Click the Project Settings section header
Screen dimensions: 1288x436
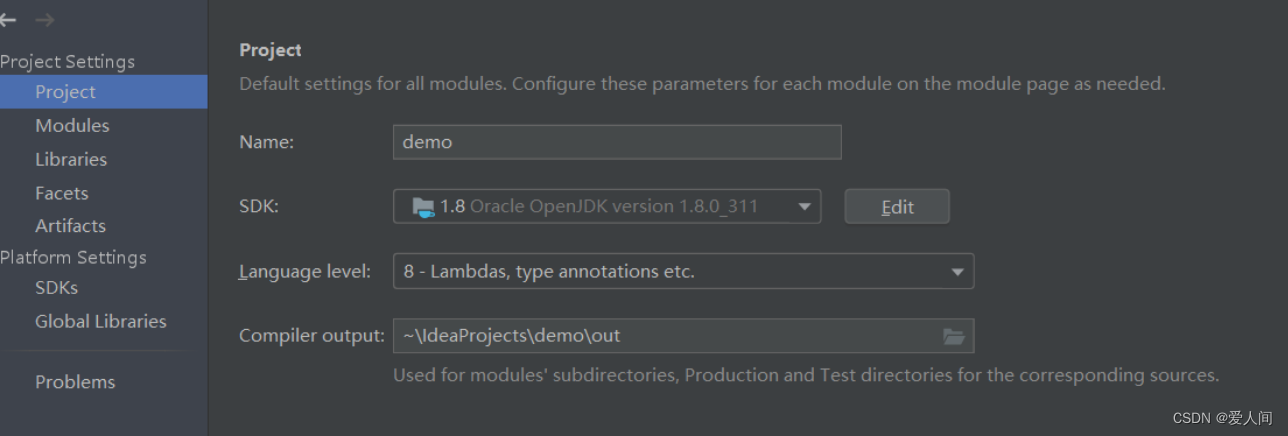coord(67,62)
